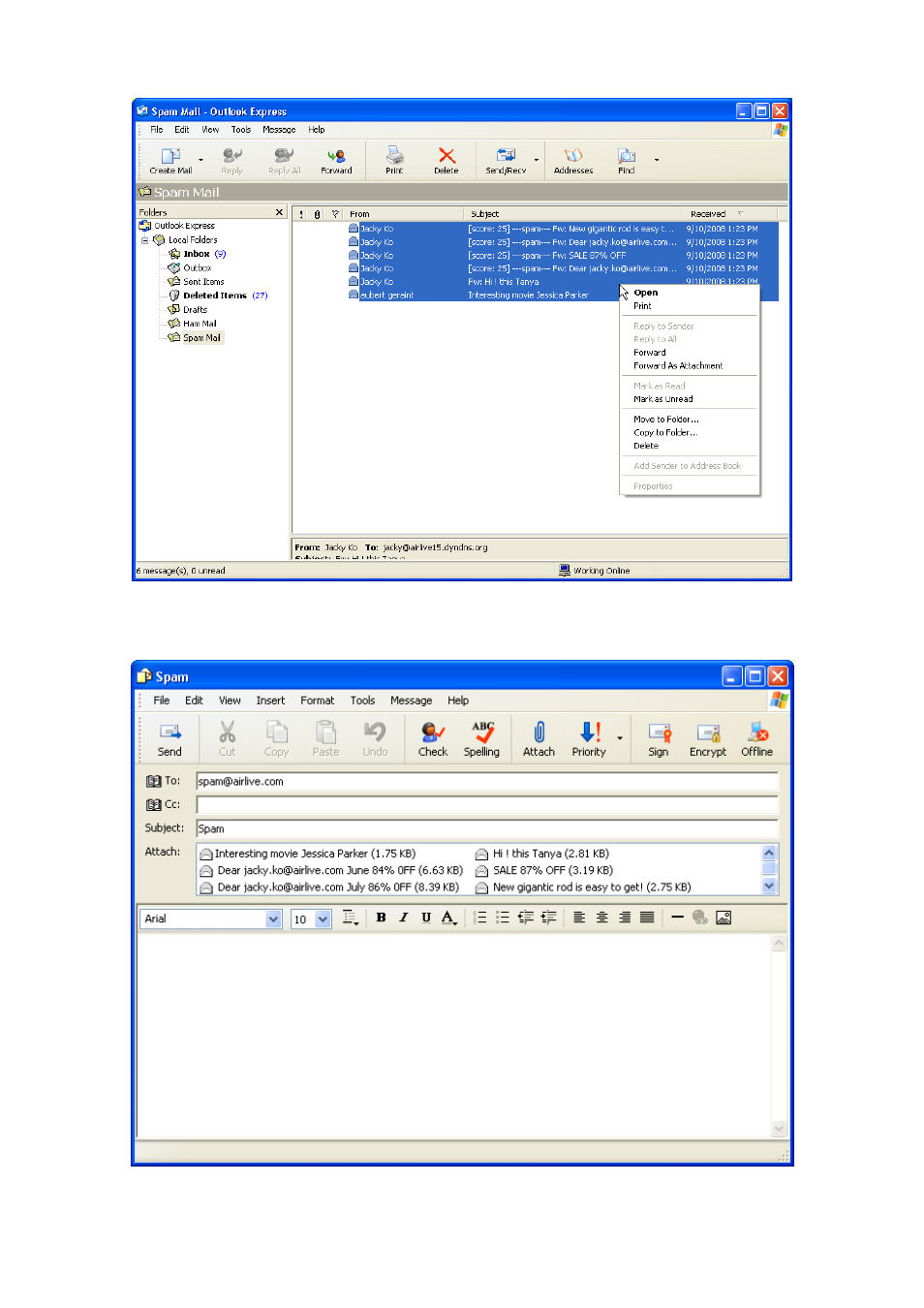The width and height of the screenshot is (924, 1308).
Task: Toggle align right
Action: [625, 918]
